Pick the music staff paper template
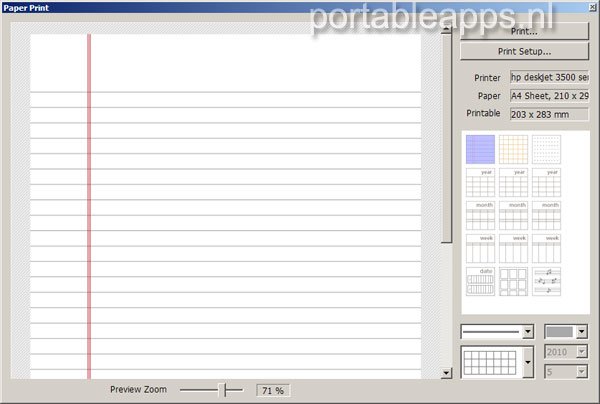 546,281
